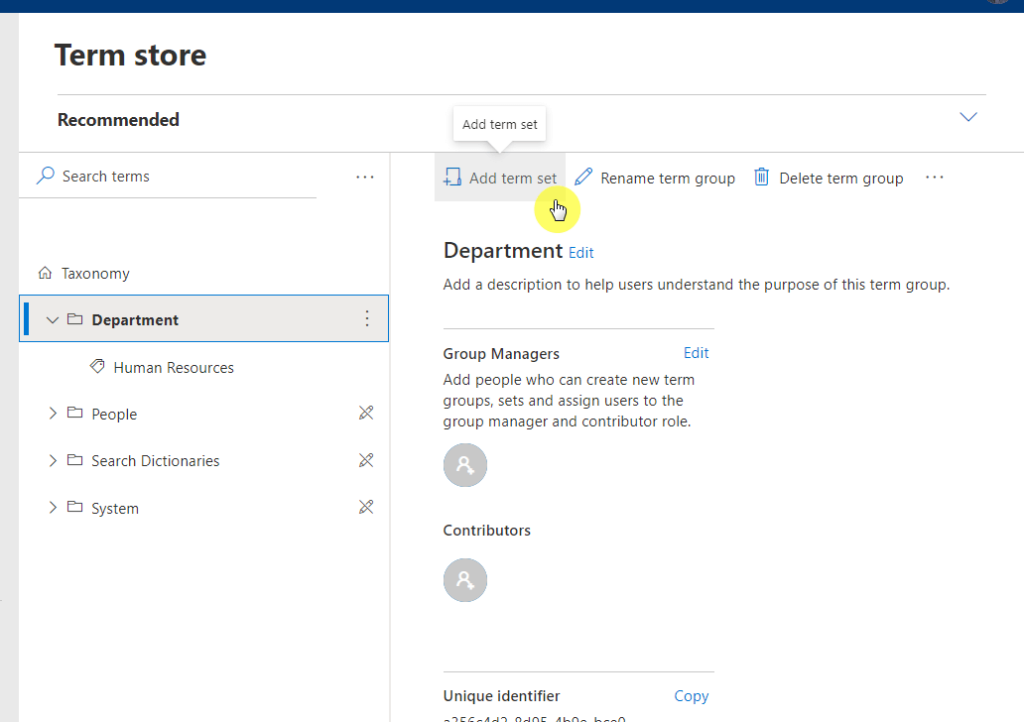The height and width of the screenshot is (722, 1024).
Task: Copy the unique identifier
Action: click(x=691, y=696)
